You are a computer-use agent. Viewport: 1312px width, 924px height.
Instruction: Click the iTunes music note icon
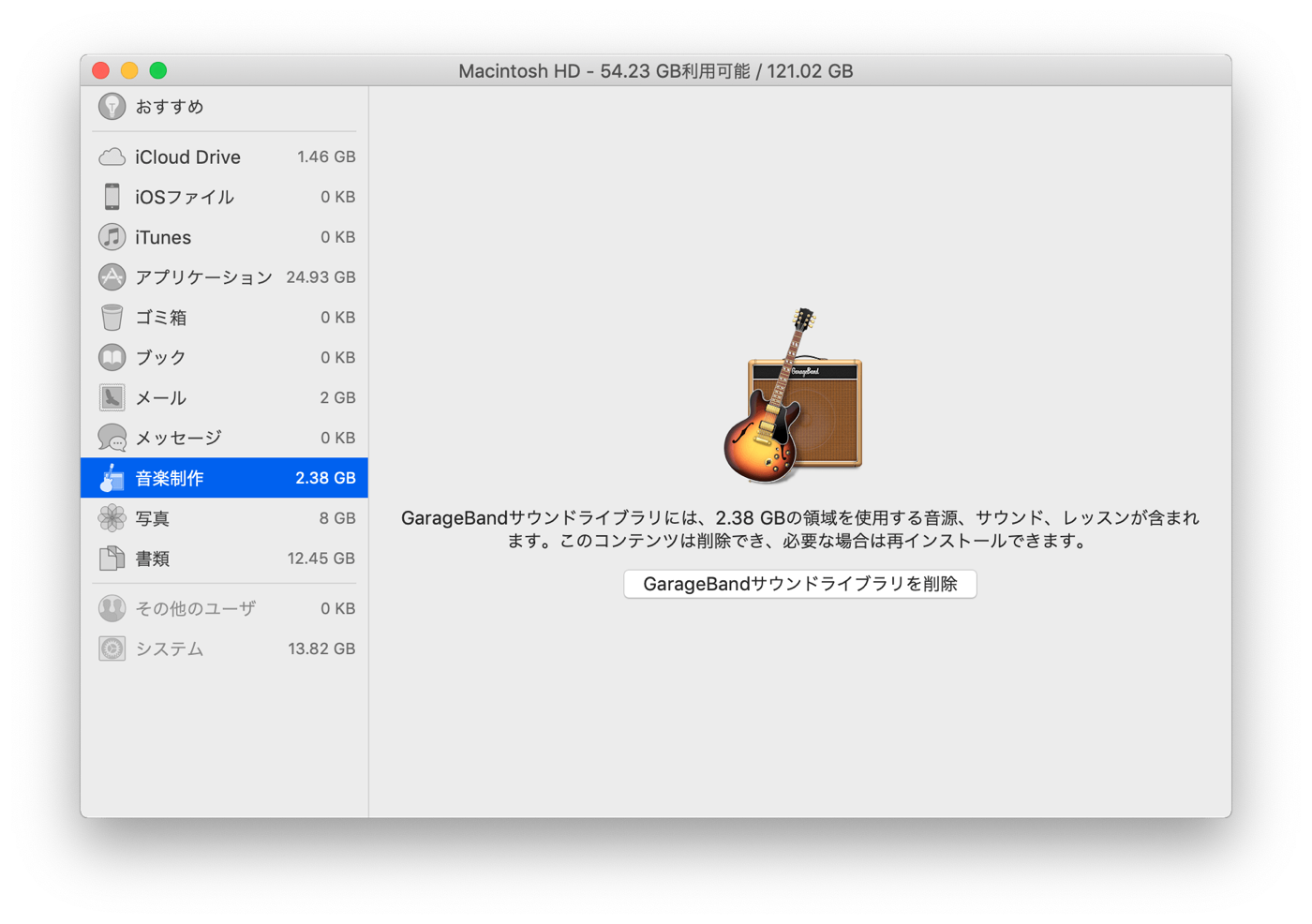[112, 237]
